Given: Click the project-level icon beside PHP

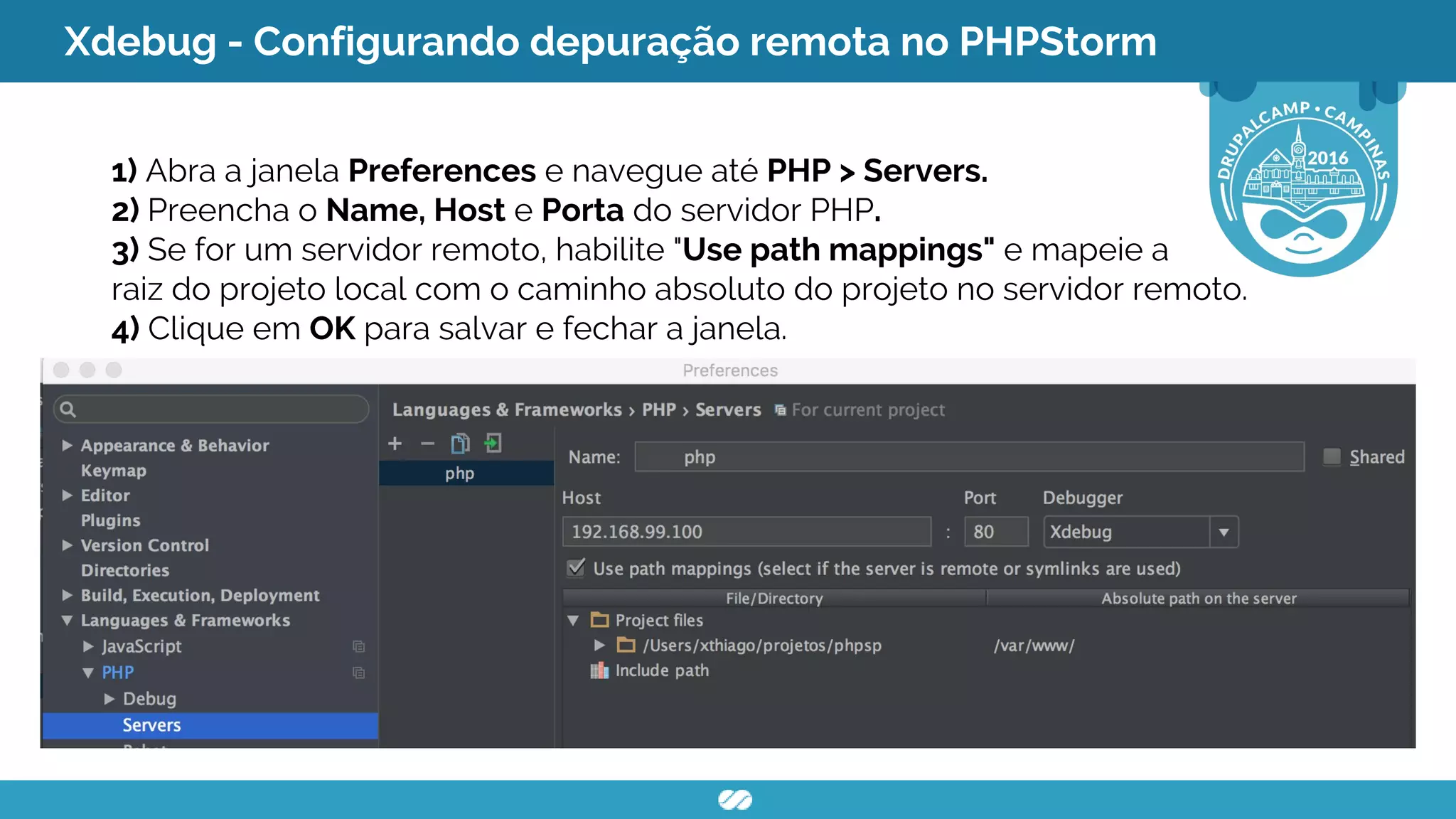Looking at the screenshot, I should 359,673.
